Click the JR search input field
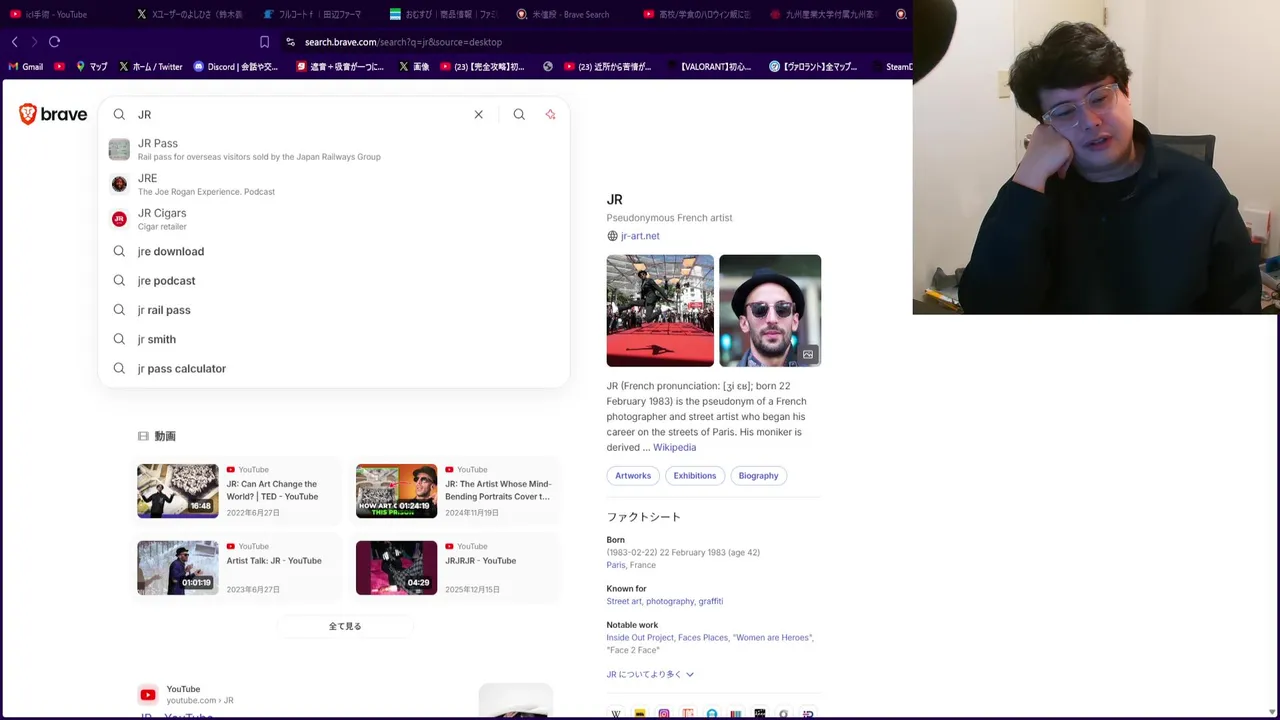This screenshot has height=720, width=1280. [300, 114]
